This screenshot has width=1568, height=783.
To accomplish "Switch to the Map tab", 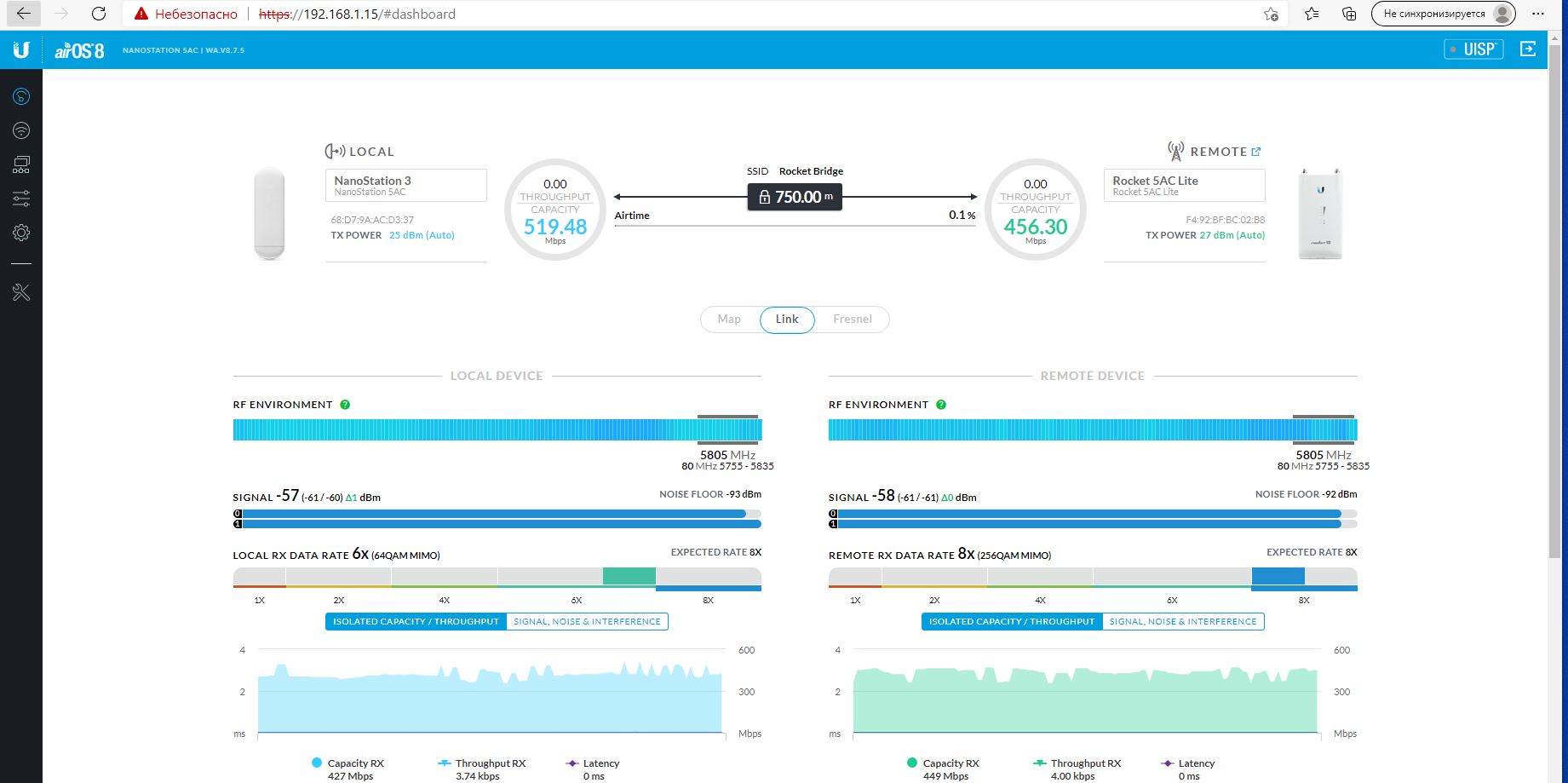I will coord(729,320).
